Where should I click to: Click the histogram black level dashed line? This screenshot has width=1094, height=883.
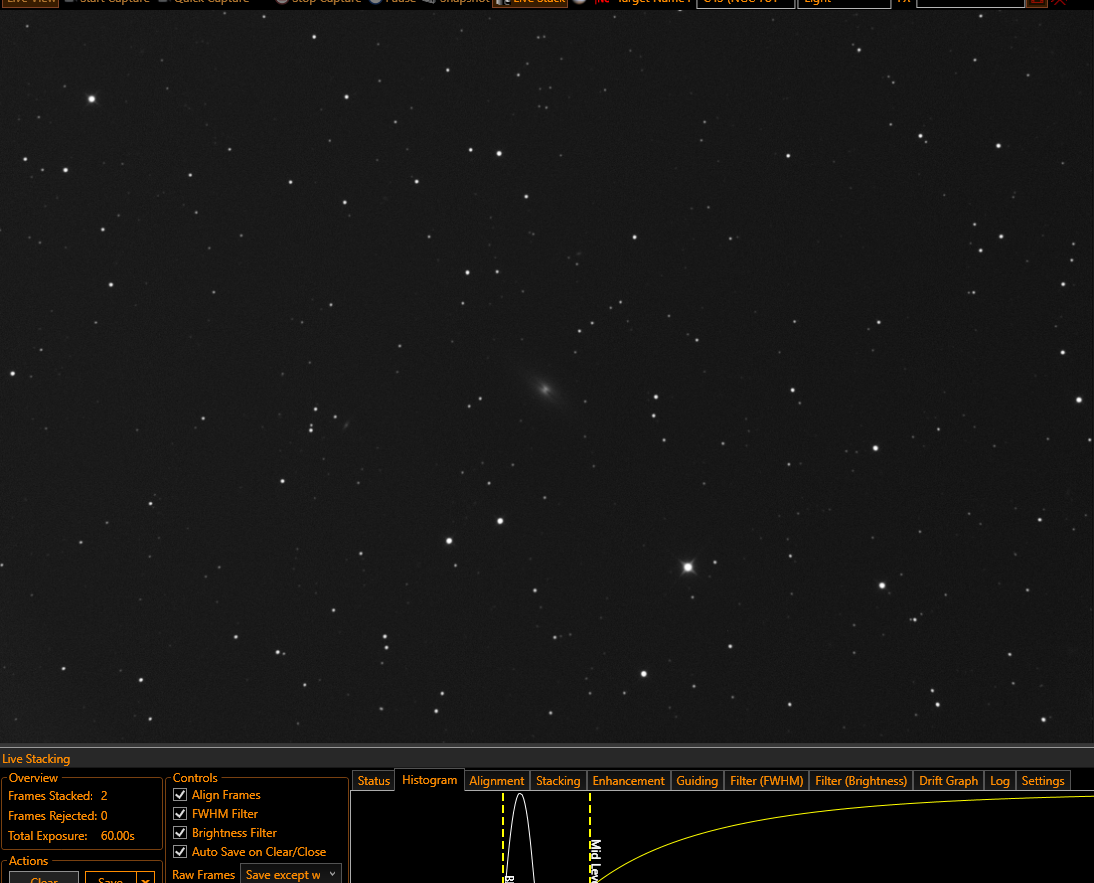tap(503, 837)
